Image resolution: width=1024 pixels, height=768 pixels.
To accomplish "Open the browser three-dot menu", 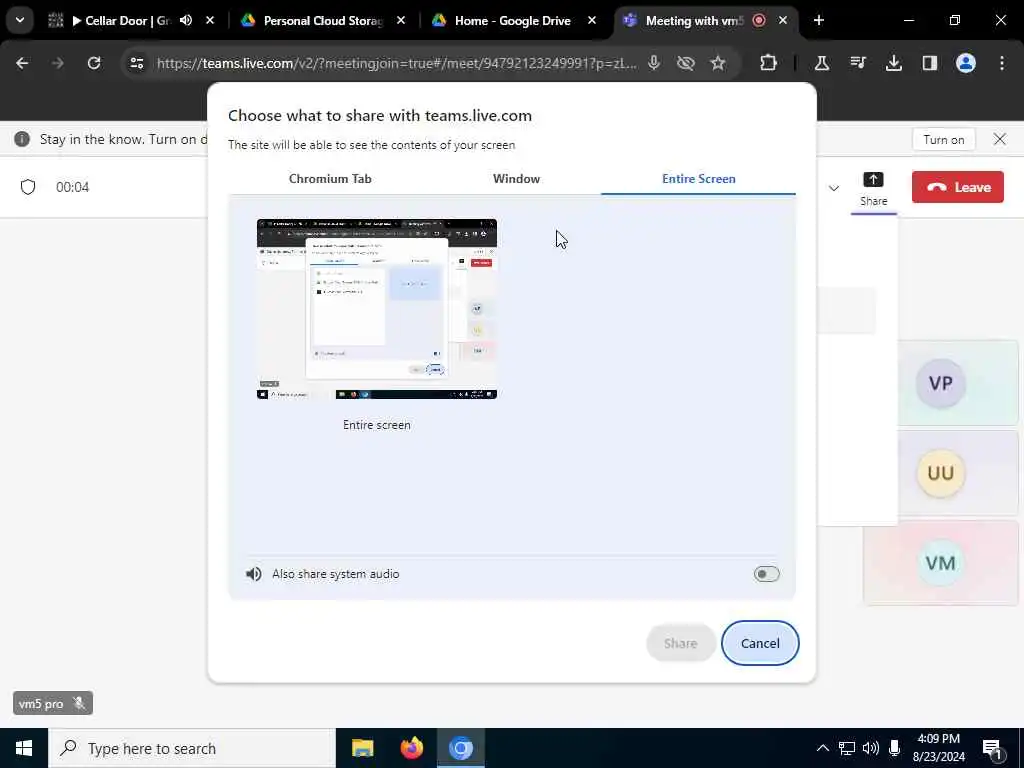I will 1001,63.
